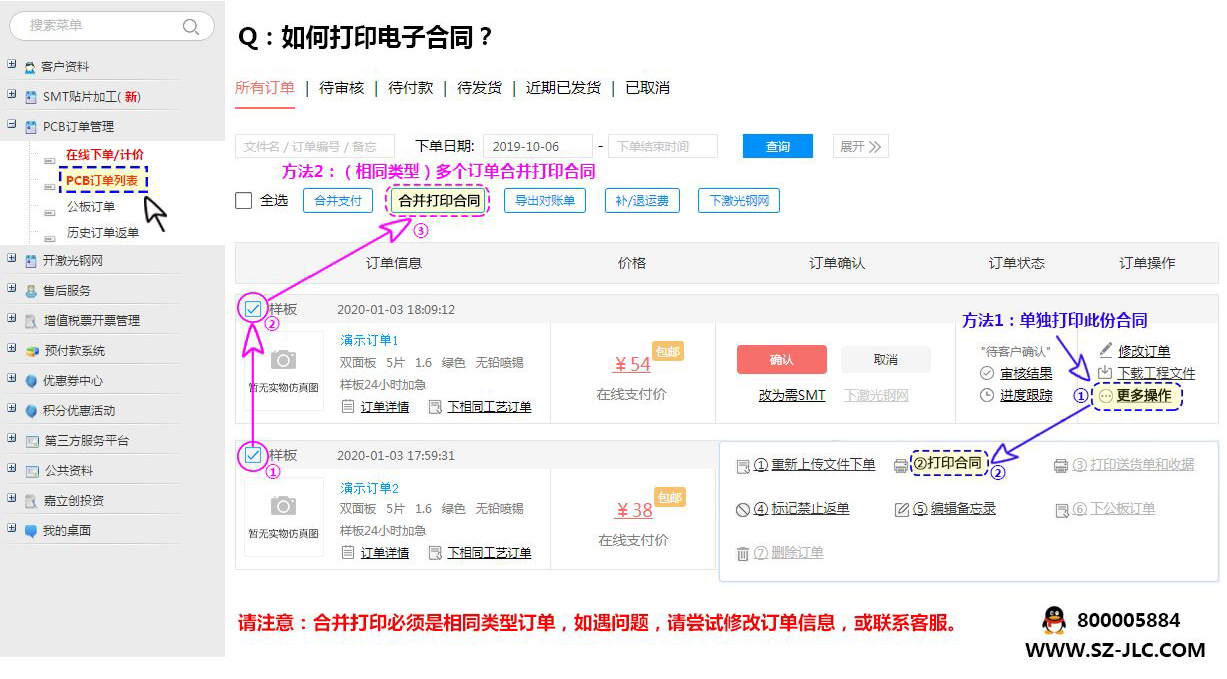
Task: Expand the 展开 advanced filter options
Action: click(860, 147)
